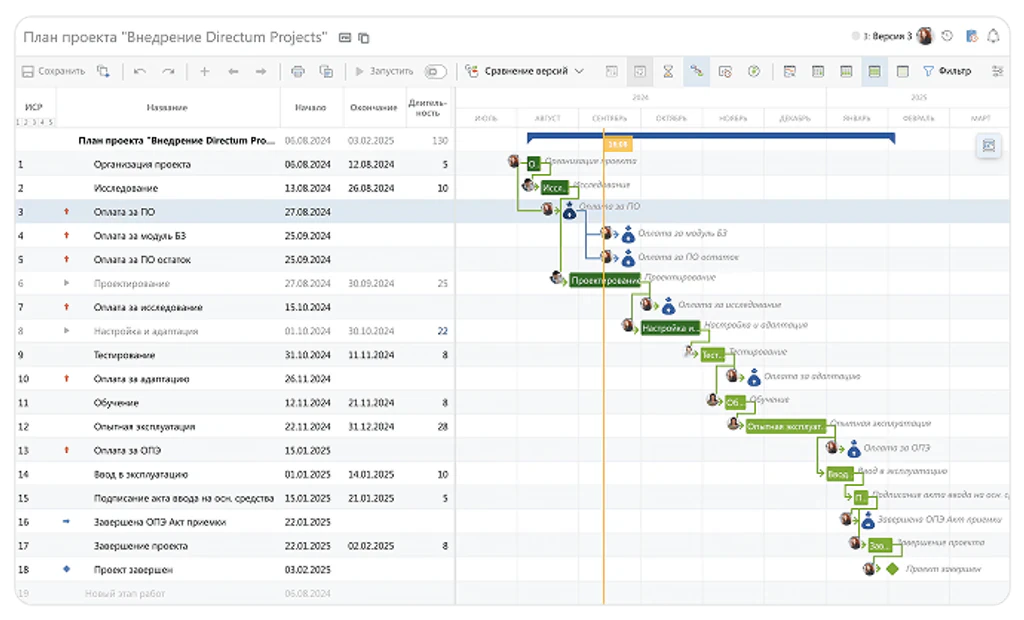Select the plain panel view icon
This screenshot has height=620, width=1024.
point(903,71)
